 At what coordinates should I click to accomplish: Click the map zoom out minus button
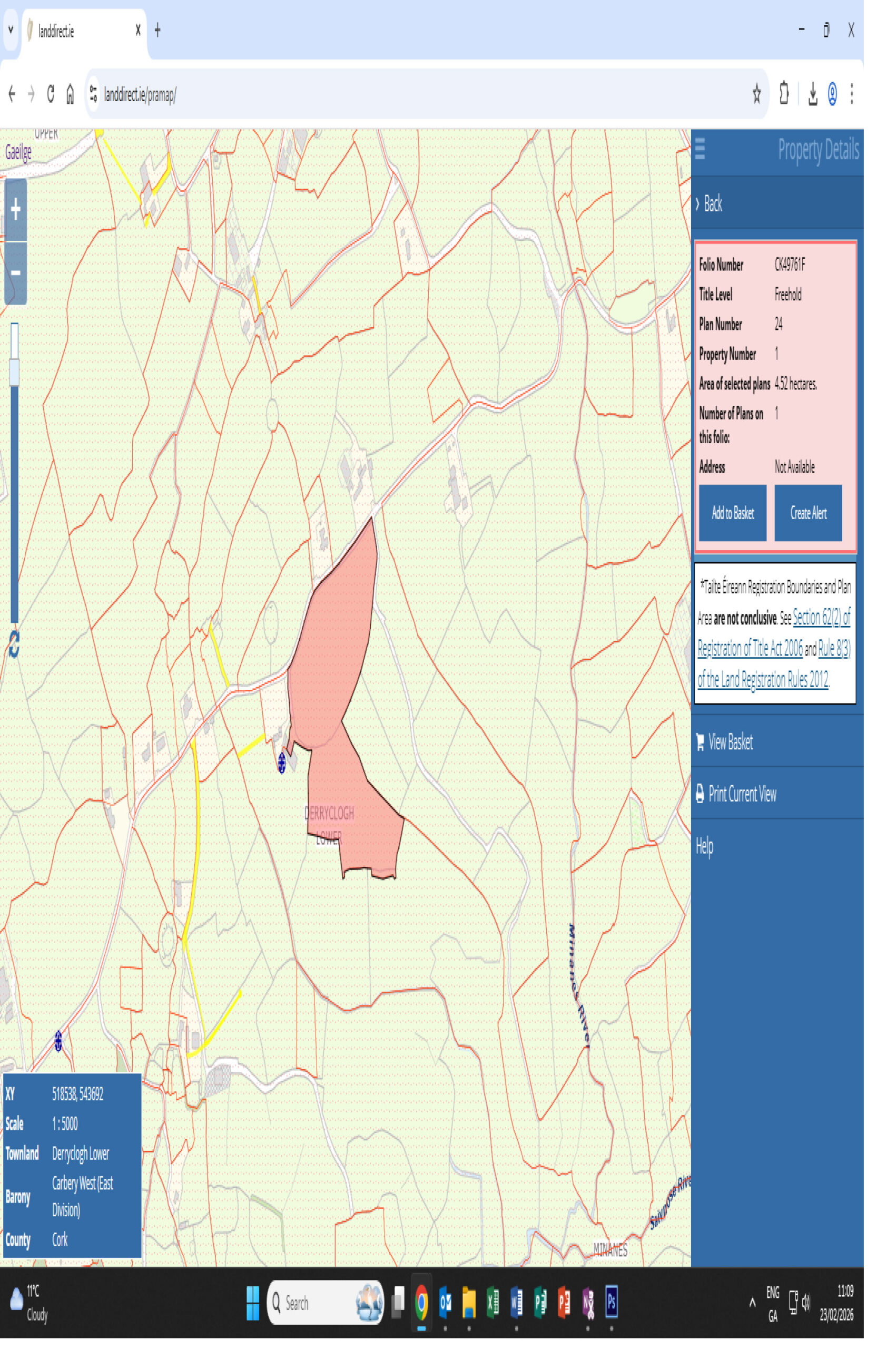click(x=15, y=272)
